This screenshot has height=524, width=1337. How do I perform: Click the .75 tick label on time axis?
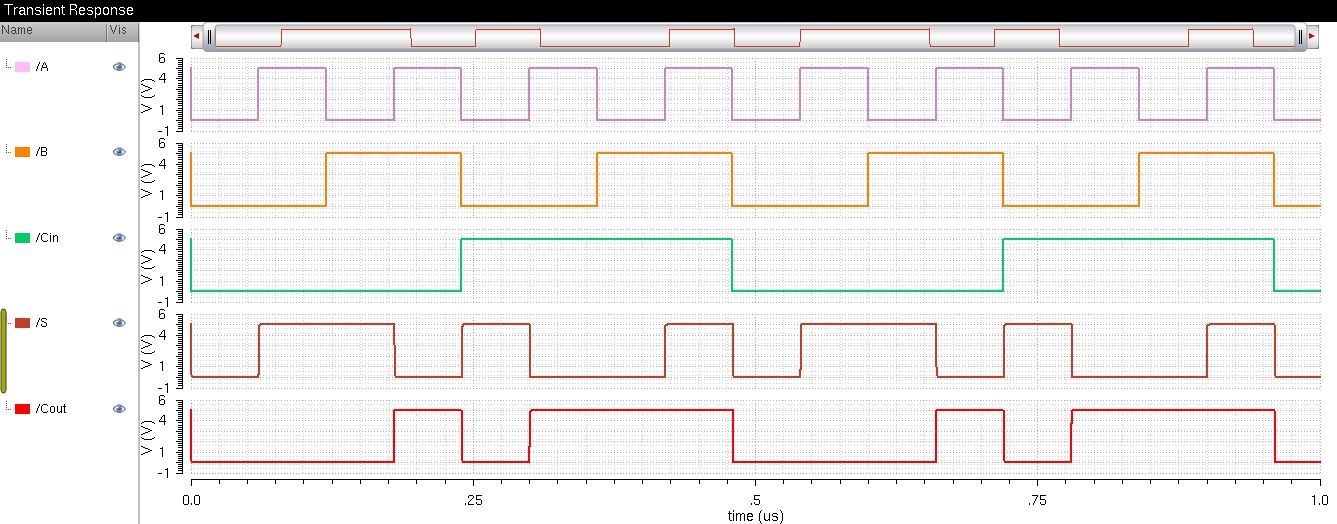[1037, 498]
